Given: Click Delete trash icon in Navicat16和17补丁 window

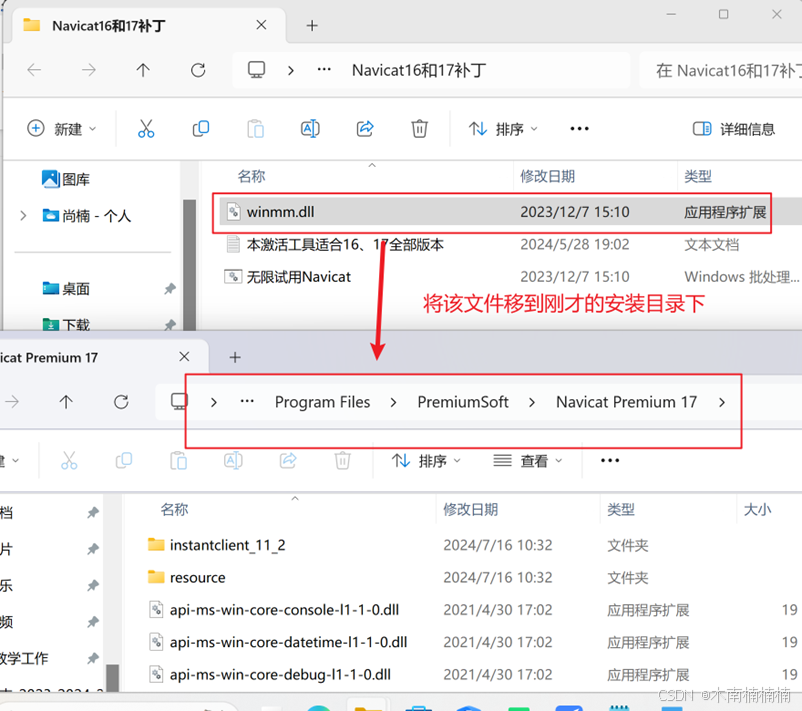Looking at the screenshot, I should (419, 128).
